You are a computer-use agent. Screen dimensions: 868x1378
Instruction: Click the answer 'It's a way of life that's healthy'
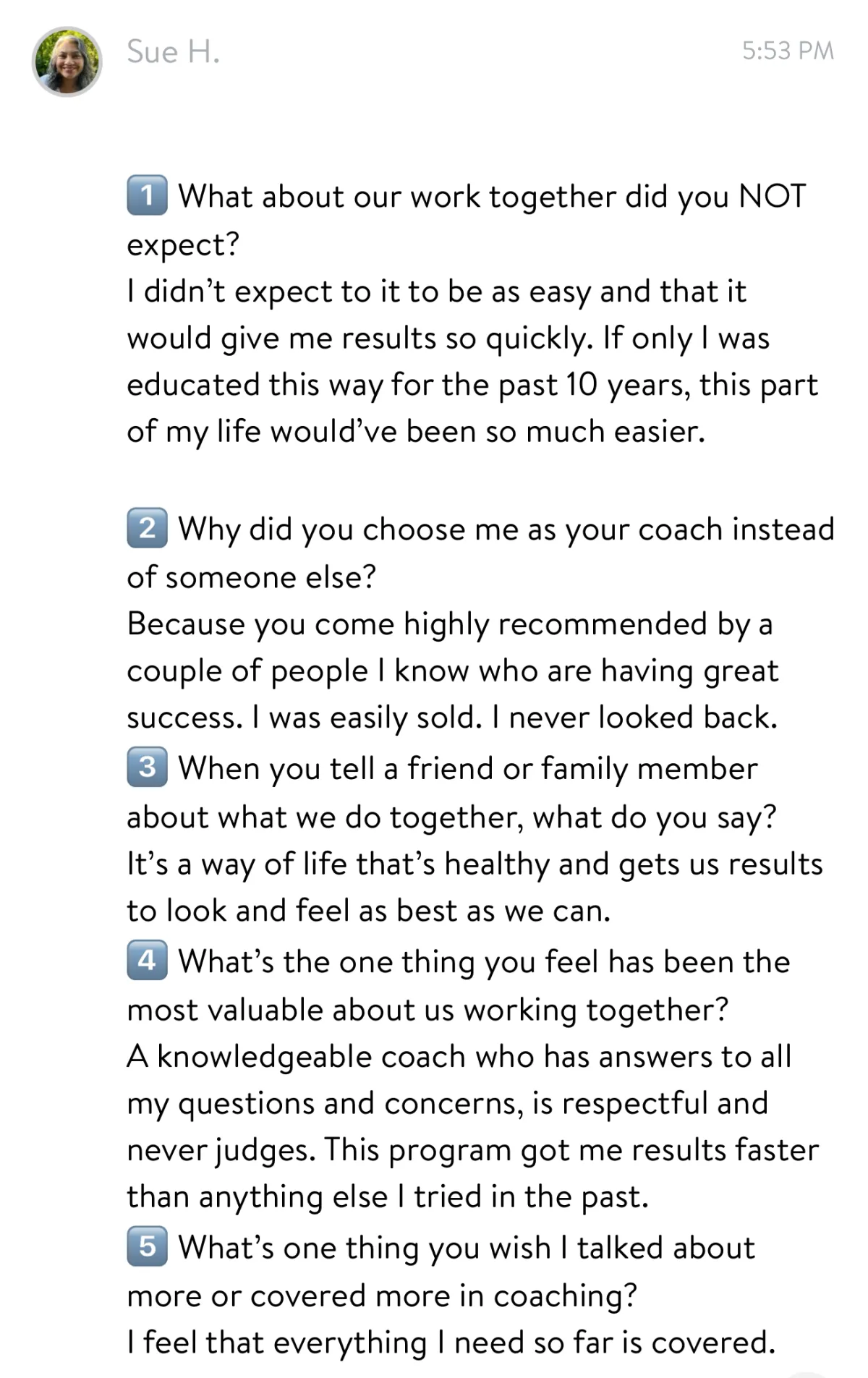click(x=475, y=887)
